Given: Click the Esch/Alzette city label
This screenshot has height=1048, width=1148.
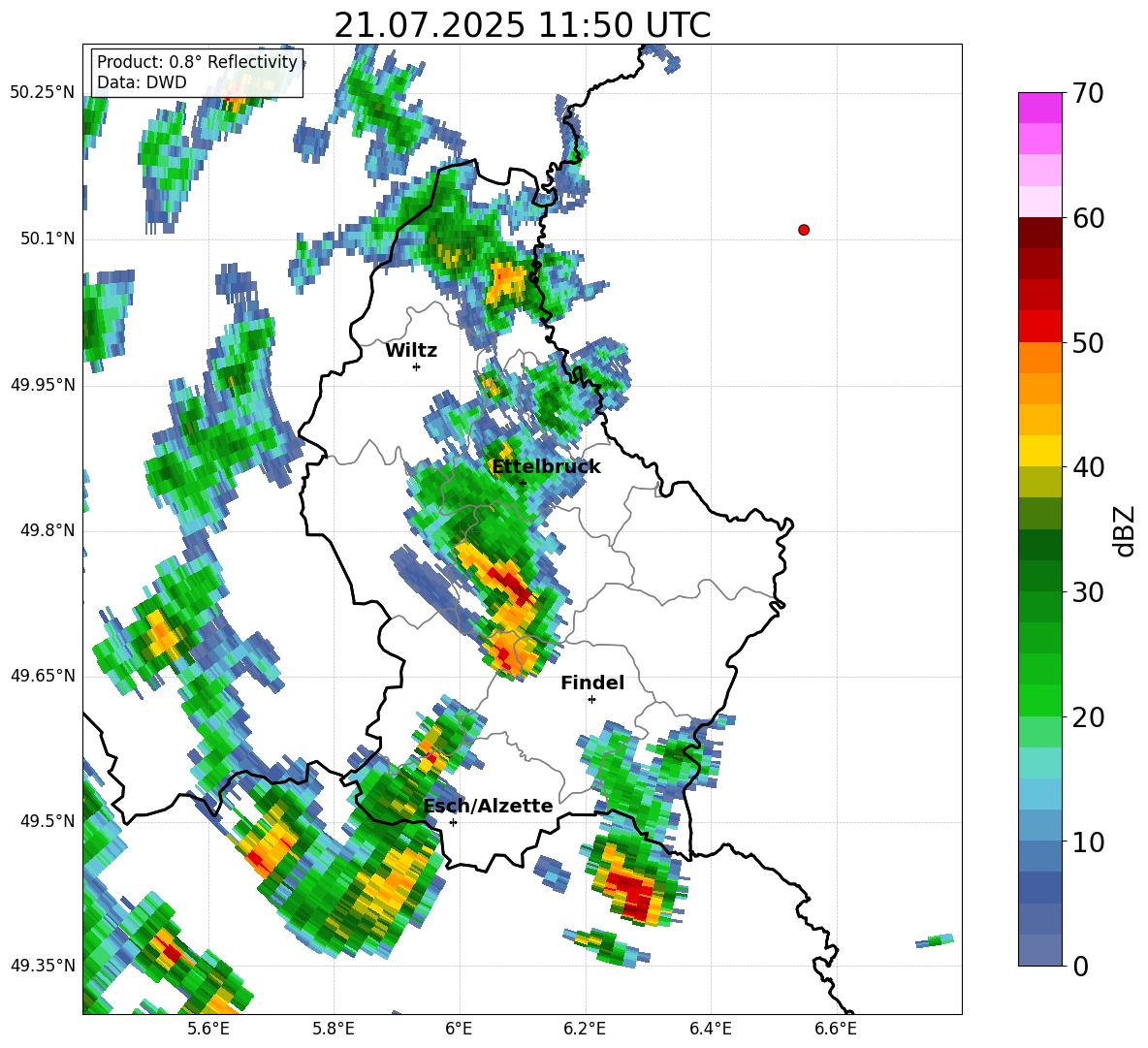Looking at the screenshot, I should point(489,807).
